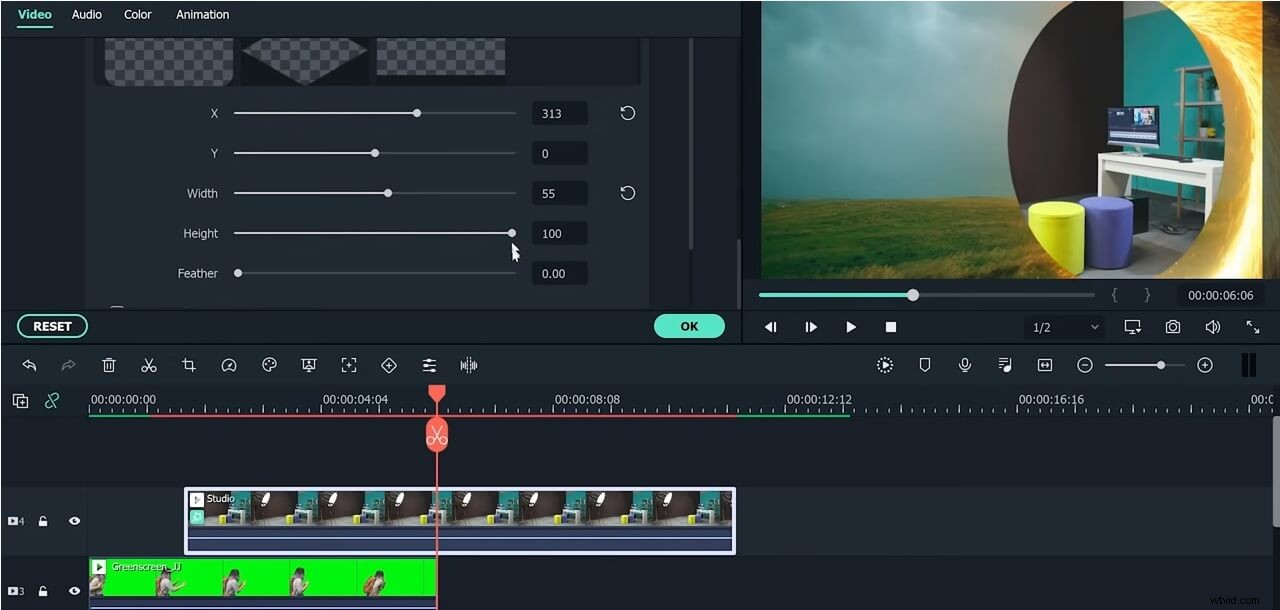
Task: Switch to the Audio tab
Action: [86, 14]
